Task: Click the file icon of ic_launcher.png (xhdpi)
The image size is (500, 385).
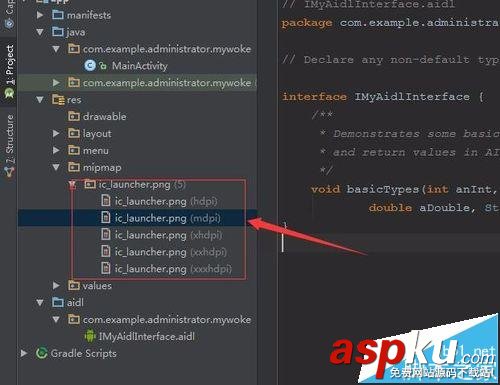Action: (106, 234)
